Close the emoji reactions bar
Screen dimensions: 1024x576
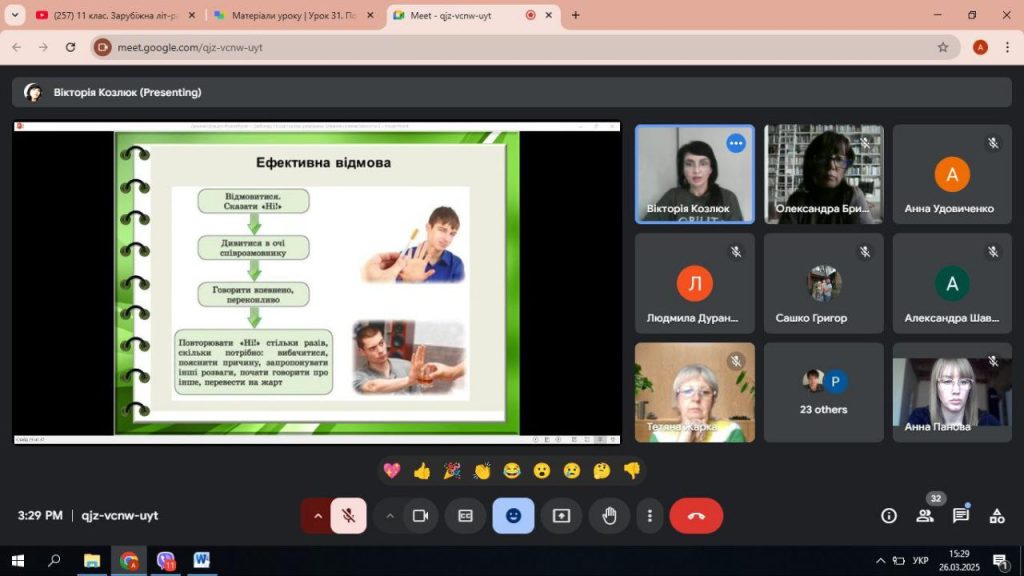click(513, 516)
